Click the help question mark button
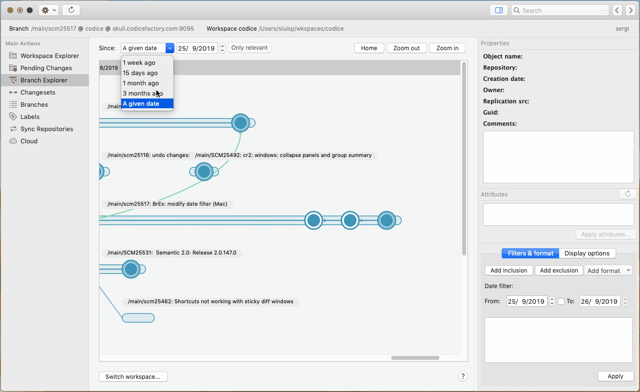The image size is (640, 392). pyautogui.click(x=462, y=376)
